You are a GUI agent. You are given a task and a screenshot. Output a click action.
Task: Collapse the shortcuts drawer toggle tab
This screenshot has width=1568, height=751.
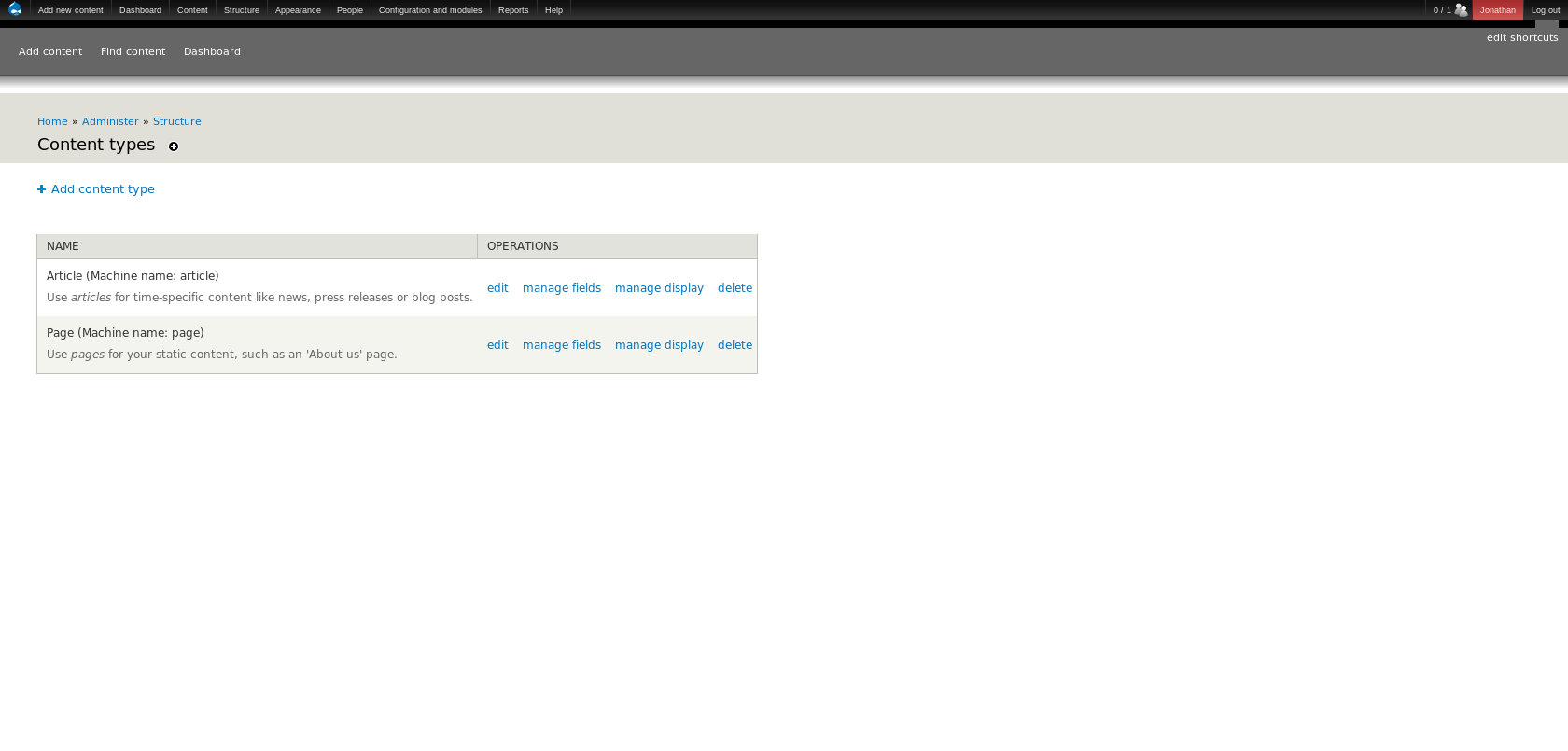(1547, 24)
